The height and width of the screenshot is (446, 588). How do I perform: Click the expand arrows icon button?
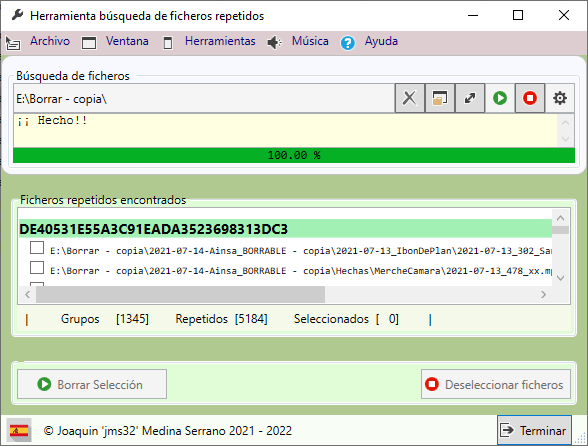click(470, 98)
